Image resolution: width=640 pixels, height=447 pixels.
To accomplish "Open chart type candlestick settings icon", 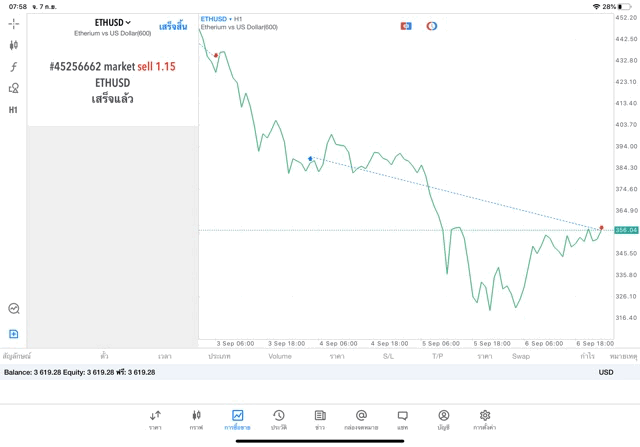I will (x=14, y=45).
